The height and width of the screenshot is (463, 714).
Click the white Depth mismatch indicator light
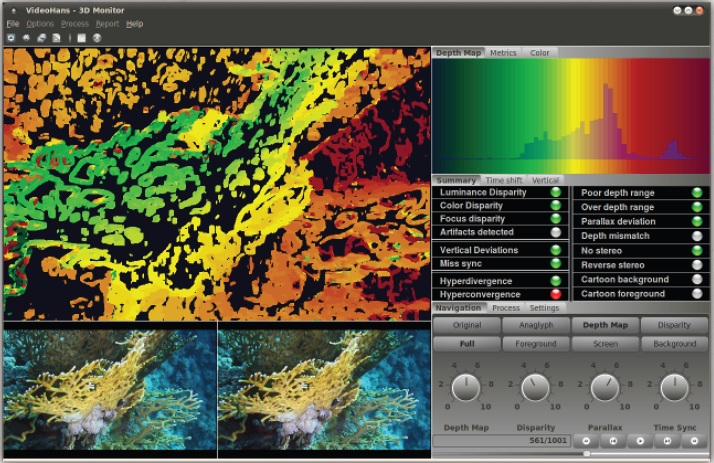(697, 236)
